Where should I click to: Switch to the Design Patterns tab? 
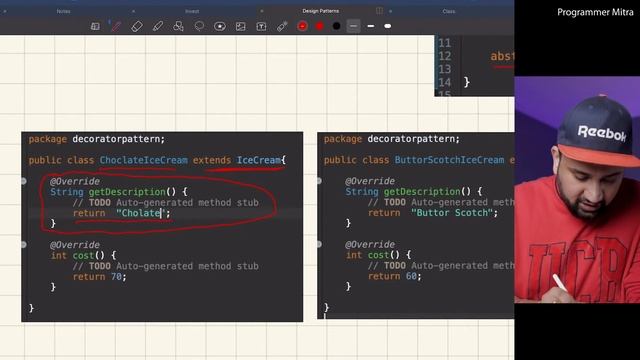[320, 11]
